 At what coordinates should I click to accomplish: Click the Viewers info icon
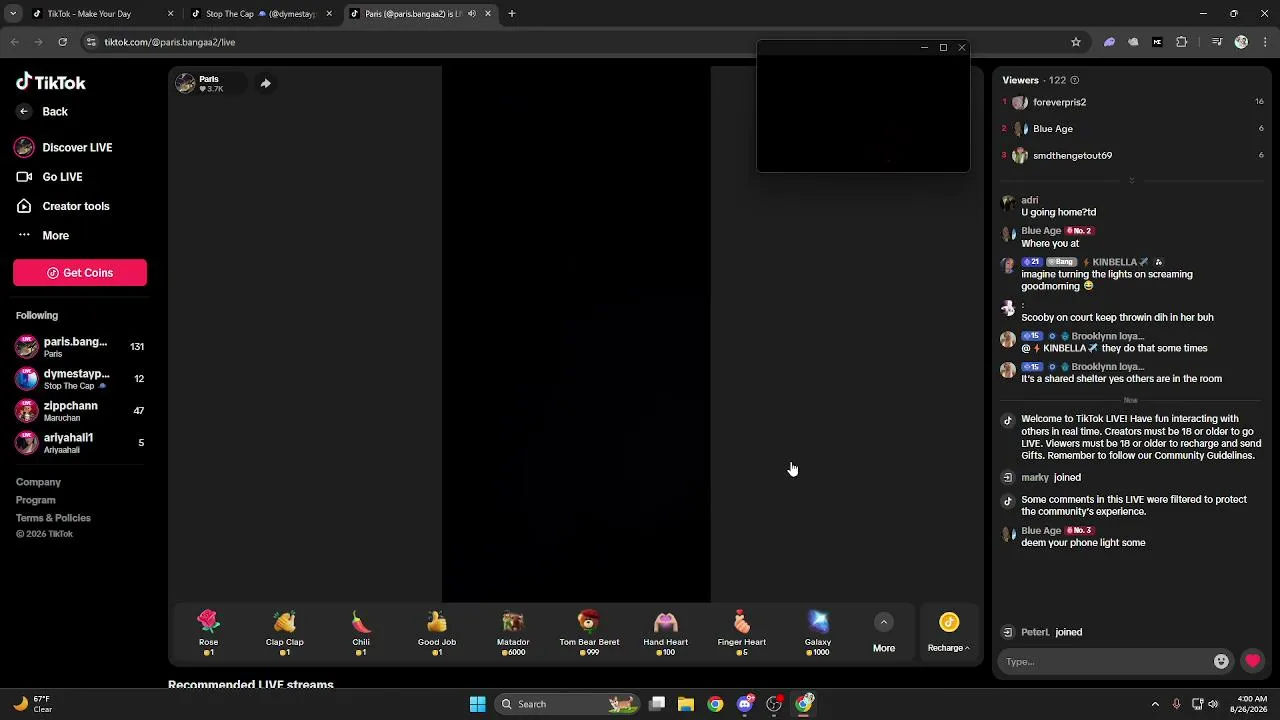[x=1075, y=80]
